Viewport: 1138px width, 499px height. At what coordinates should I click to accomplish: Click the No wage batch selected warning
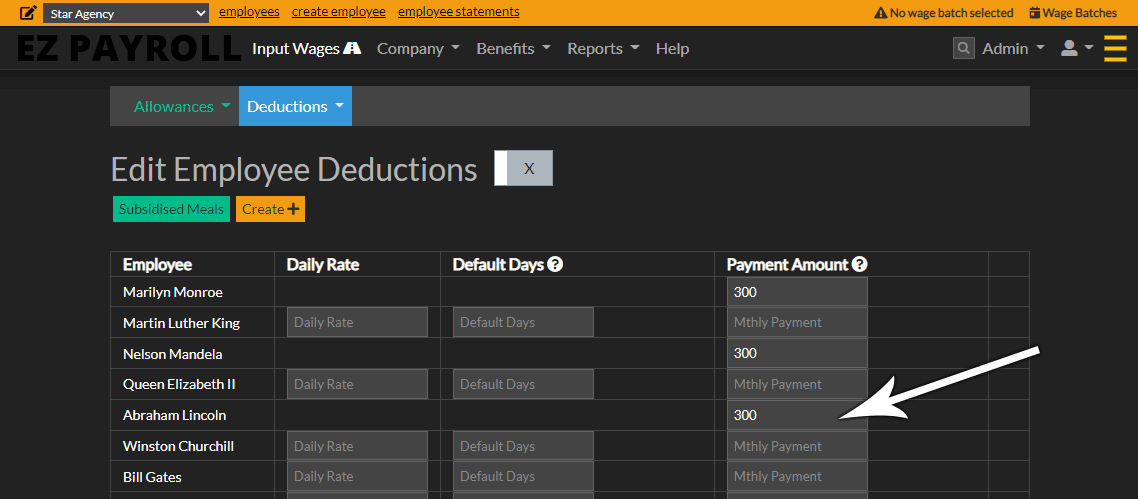[x=943, y=13]
